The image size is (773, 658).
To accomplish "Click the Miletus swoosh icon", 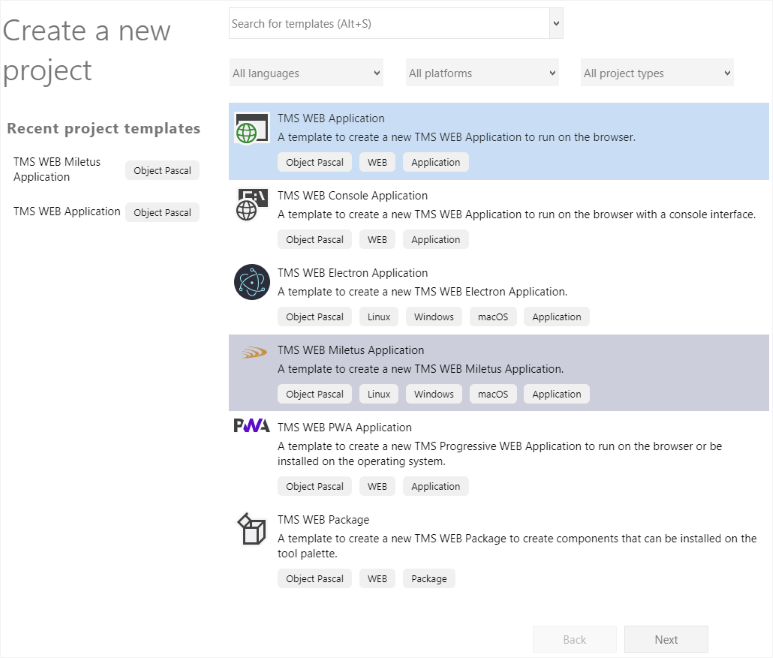I will pos(254,352).
